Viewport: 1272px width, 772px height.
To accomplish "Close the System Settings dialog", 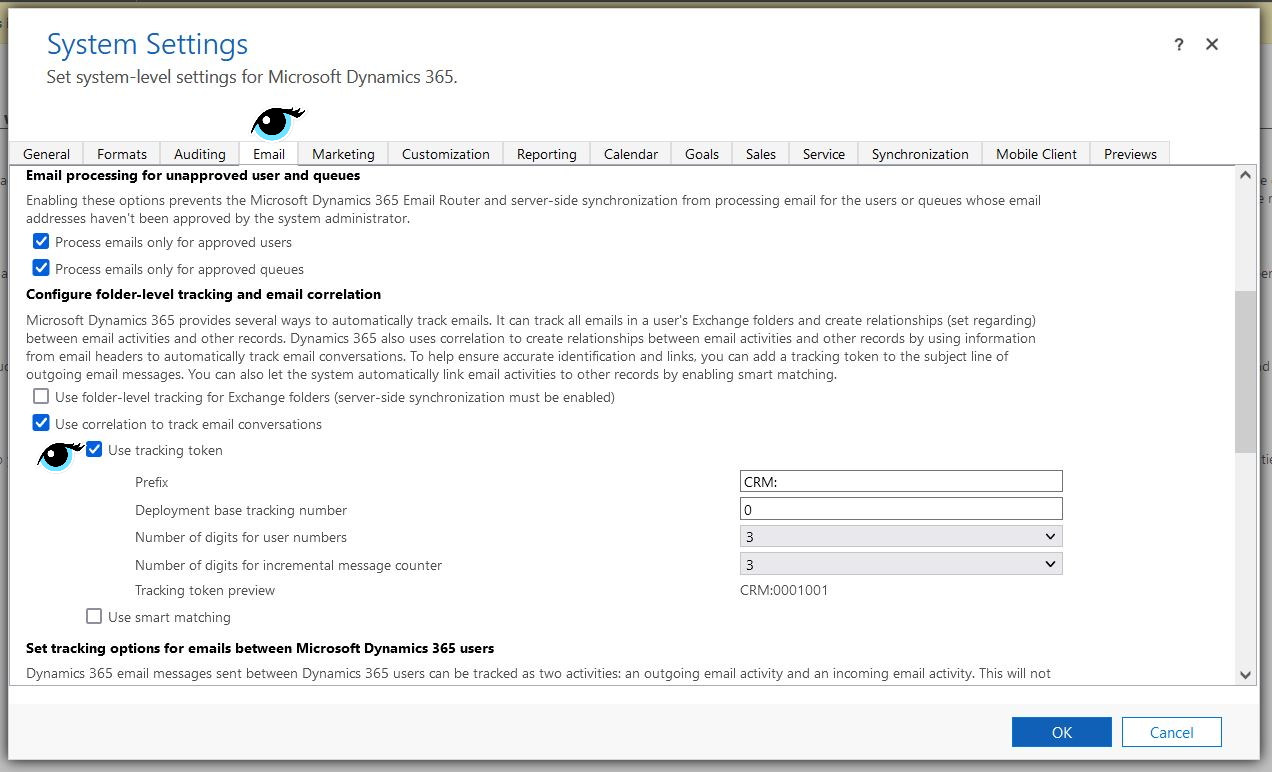I will (x=1212, y=45).
